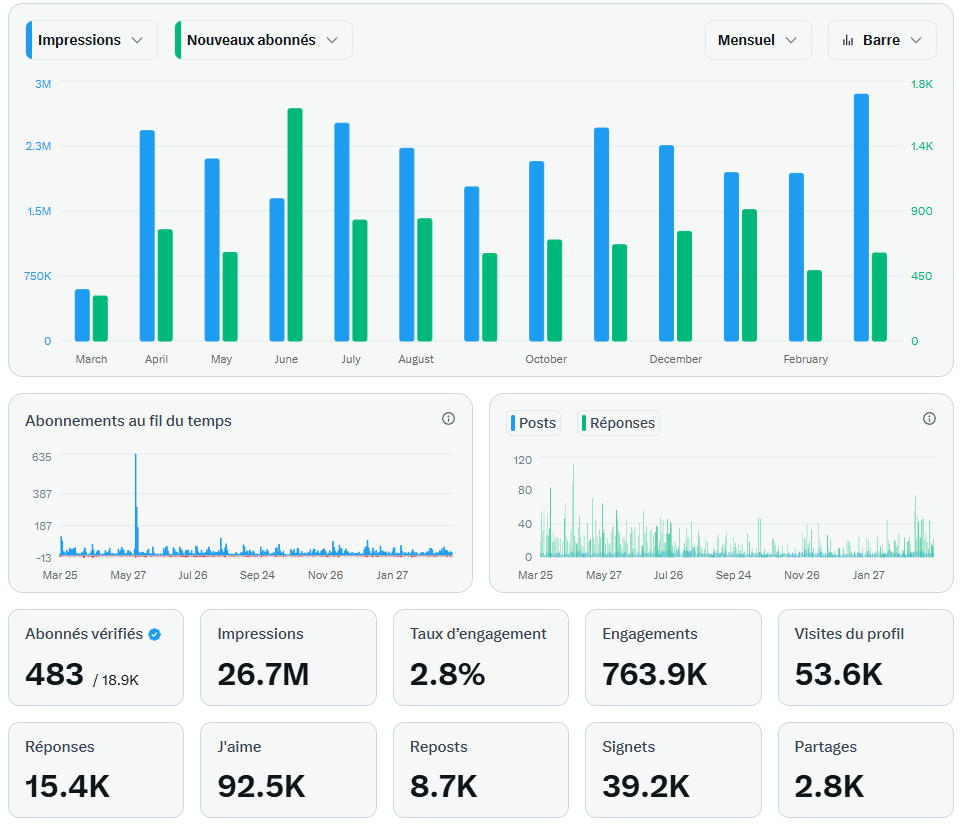Open the Réponses 15.4K card
The height and width of the screenshot is (825, 966).
pos(96,770)
